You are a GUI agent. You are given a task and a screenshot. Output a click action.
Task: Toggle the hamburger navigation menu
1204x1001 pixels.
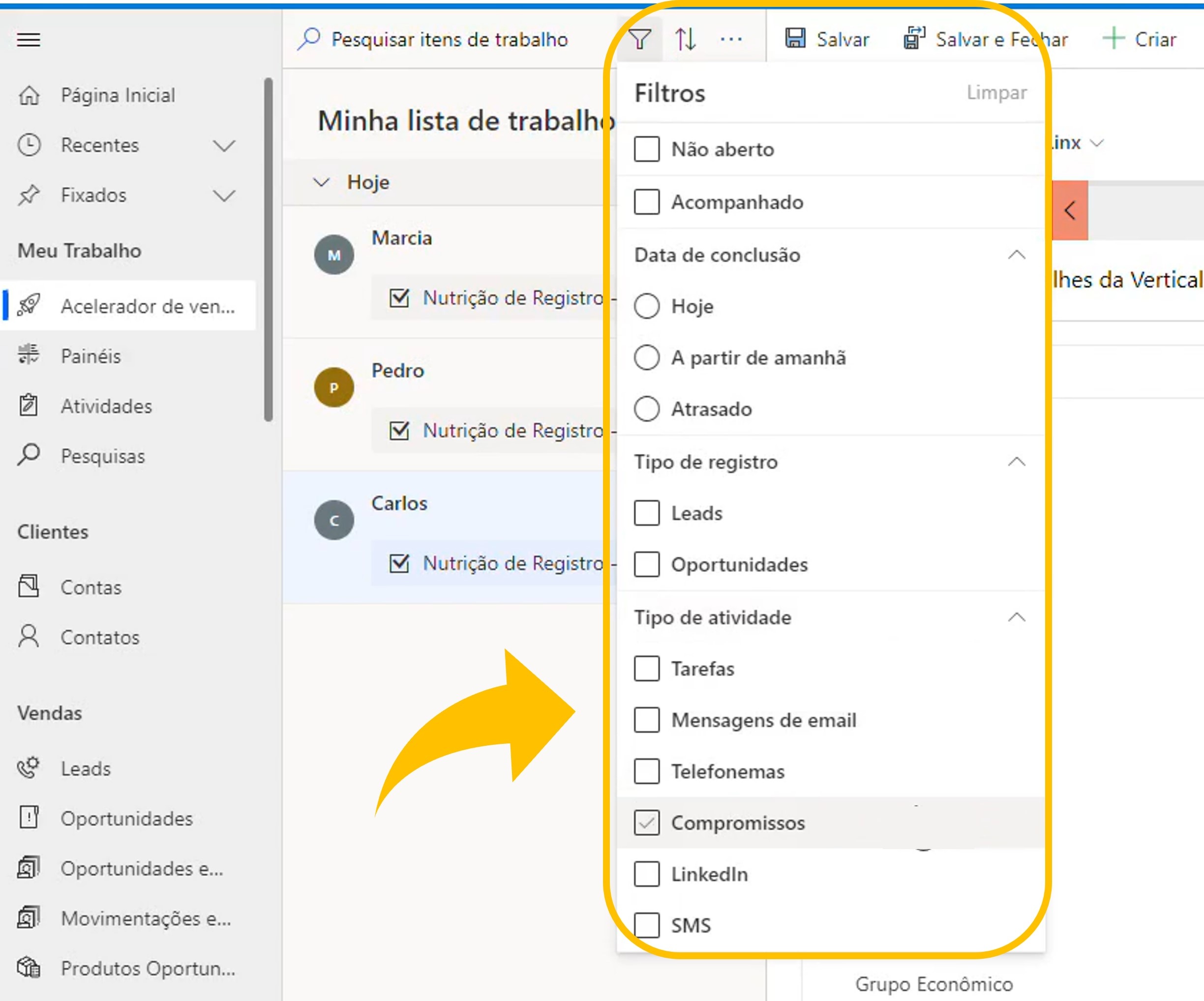(29, 39)
